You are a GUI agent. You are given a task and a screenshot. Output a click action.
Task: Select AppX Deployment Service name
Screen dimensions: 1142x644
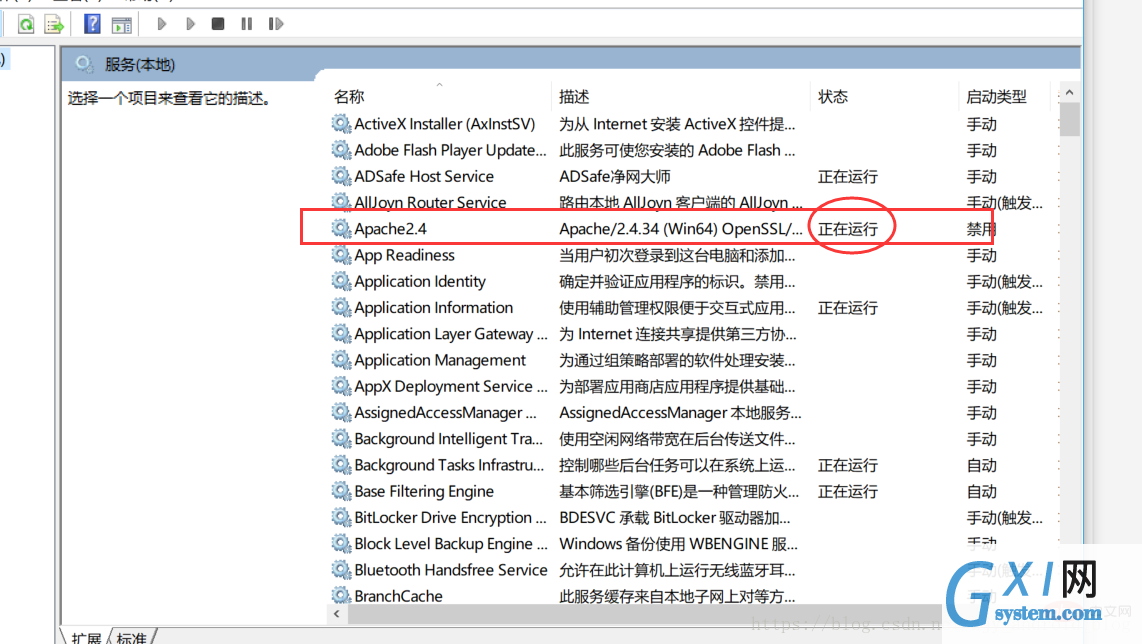click(451, 386)
